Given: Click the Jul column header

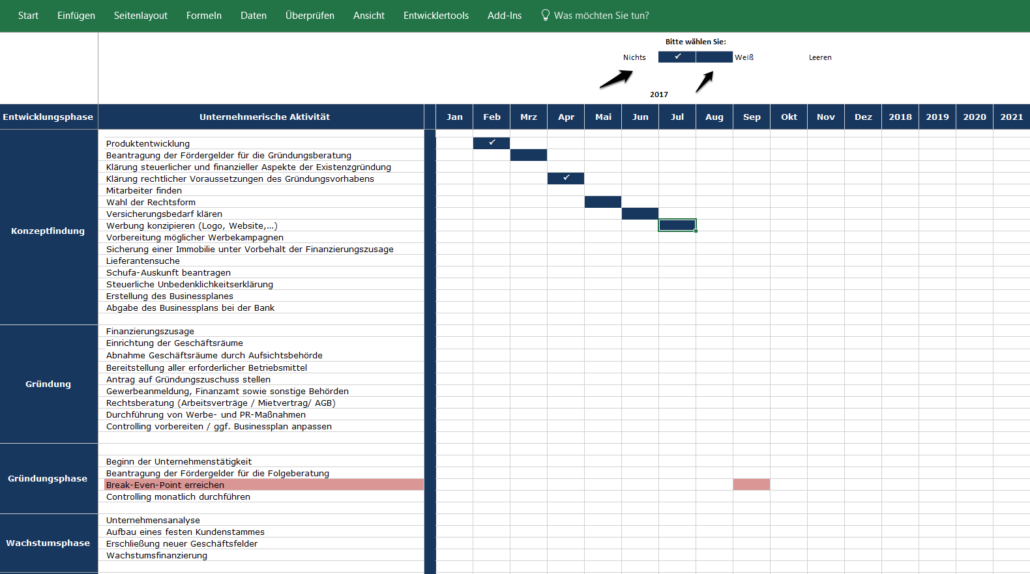Looking at the screenshot, I should 677,117.
